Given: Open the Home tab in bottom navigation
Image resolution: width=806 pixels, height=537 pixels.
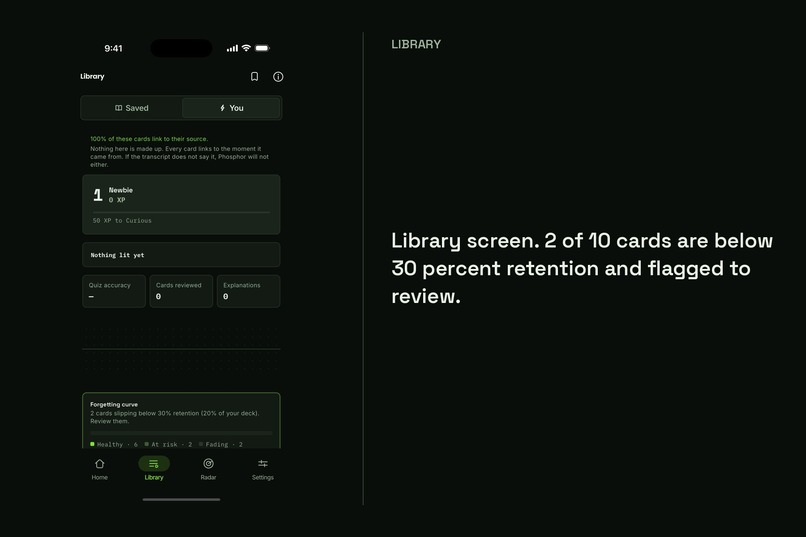Looking at the screenshot, I should (x=100, y=470).
